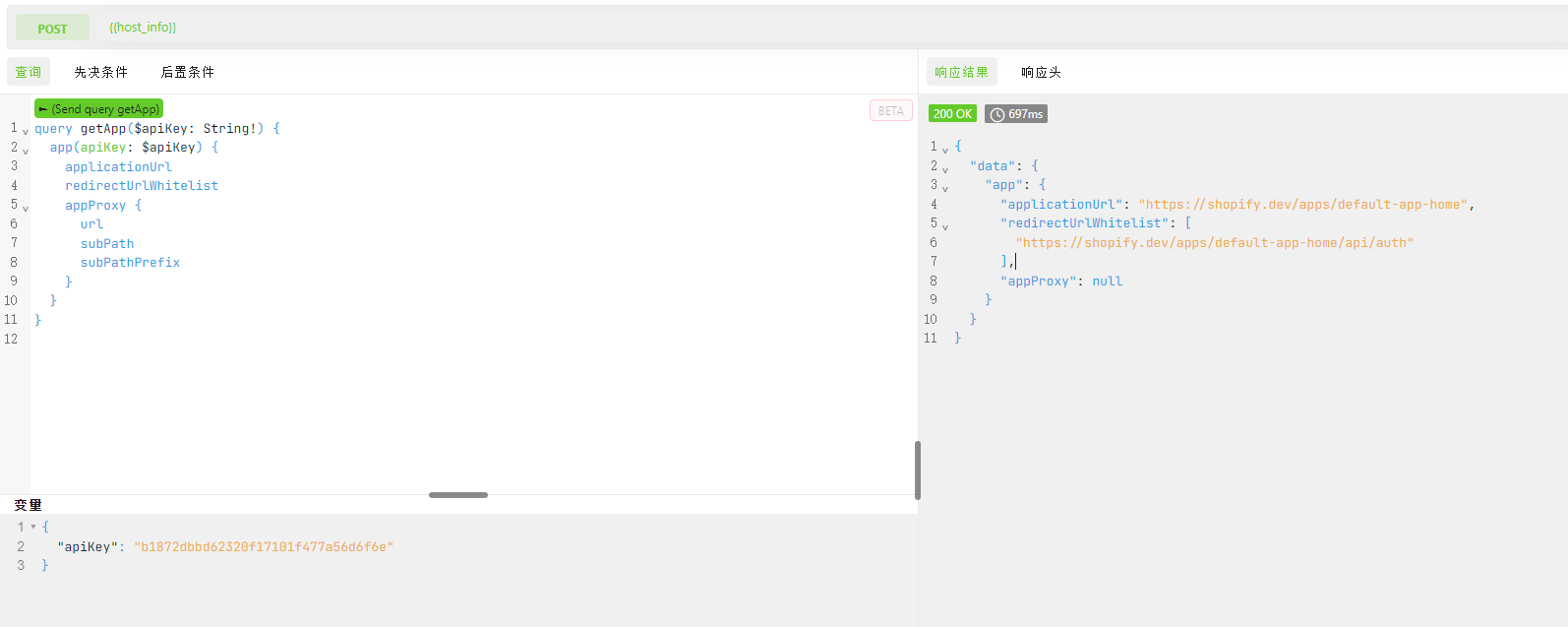Click the arrow icon in Send query getApp

point(43,109)
